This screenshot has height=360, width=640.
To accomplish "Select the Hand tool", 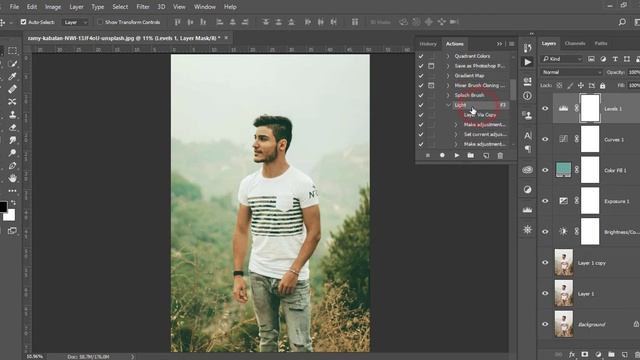I will click(12, 178).
